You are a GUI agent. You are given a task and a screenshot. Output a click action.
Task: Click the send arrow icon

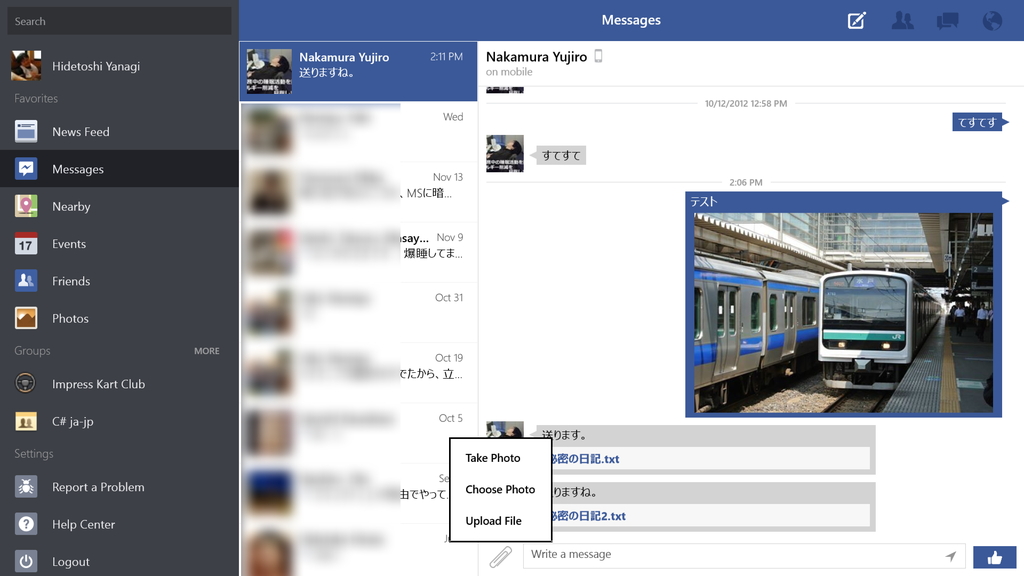click(x=951, y=556)
